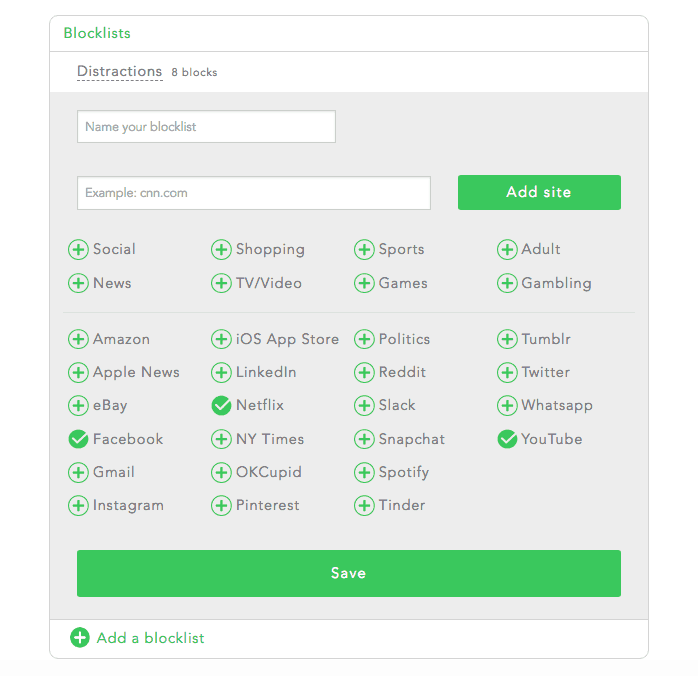Save the blocklist with Save button
Screen dimensions: 698x676
tap(349, 573)
